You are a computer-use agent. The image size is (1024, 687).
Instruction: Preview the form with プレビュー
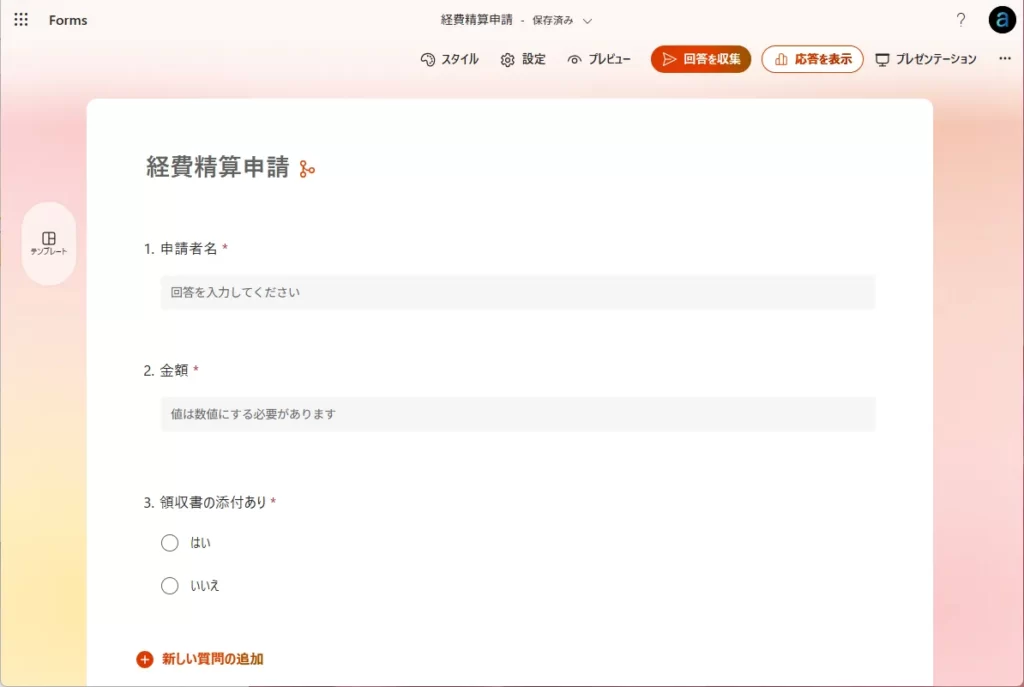point(600,59)
